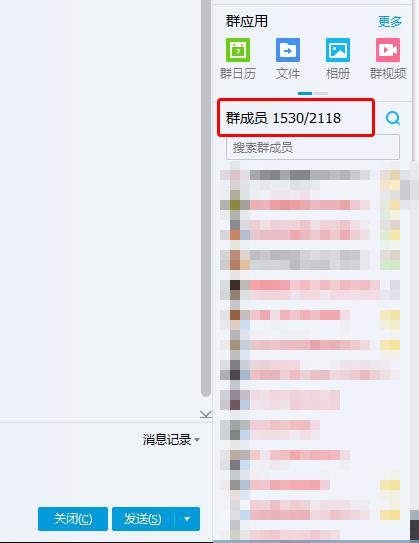Open the 群日历 calendar app icon

coord(238,50)
